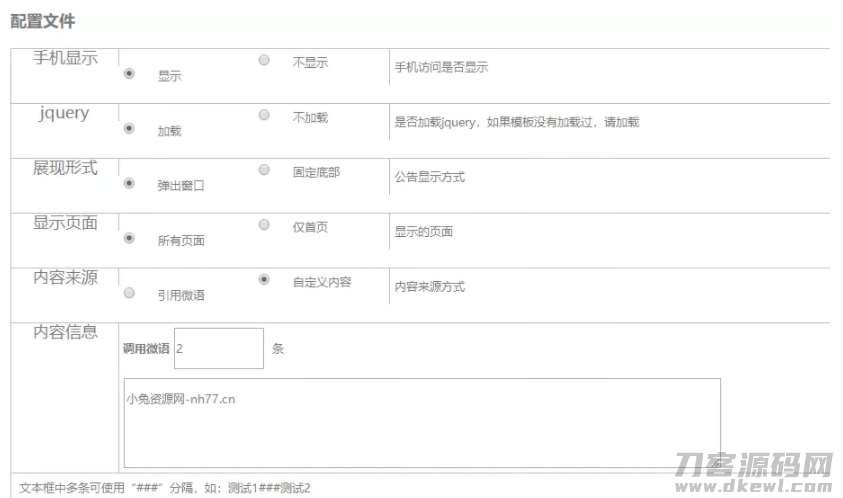Pick the 固定底部 radio option
The image size is (843, 498).
coord(264,170)
